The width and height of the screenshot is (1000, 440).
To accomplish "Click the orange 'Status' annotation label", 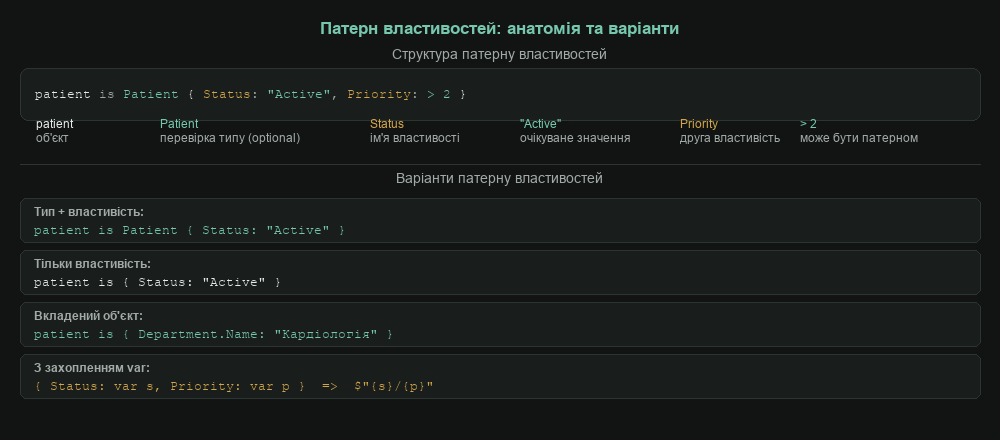I will coord(386,124).
